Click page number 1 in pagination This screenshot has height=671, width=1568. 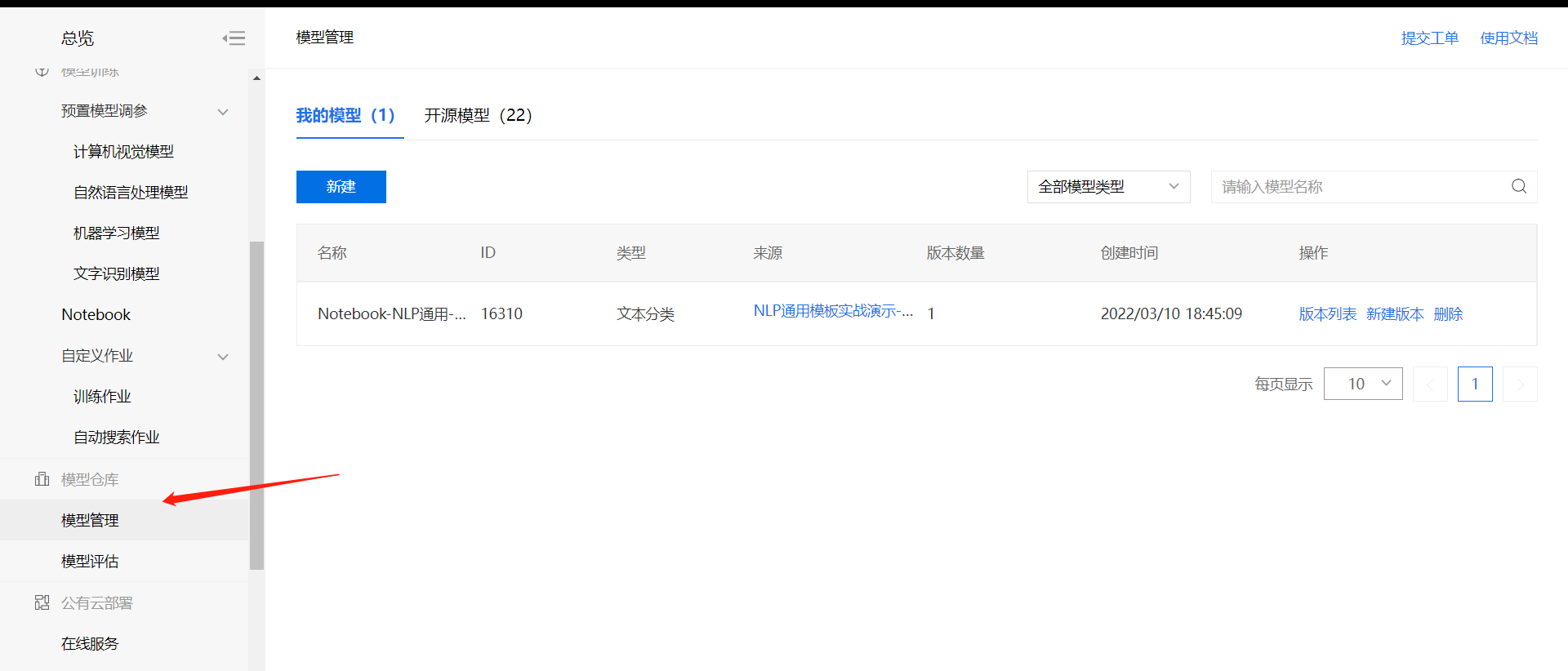(x=1475, y=384)
